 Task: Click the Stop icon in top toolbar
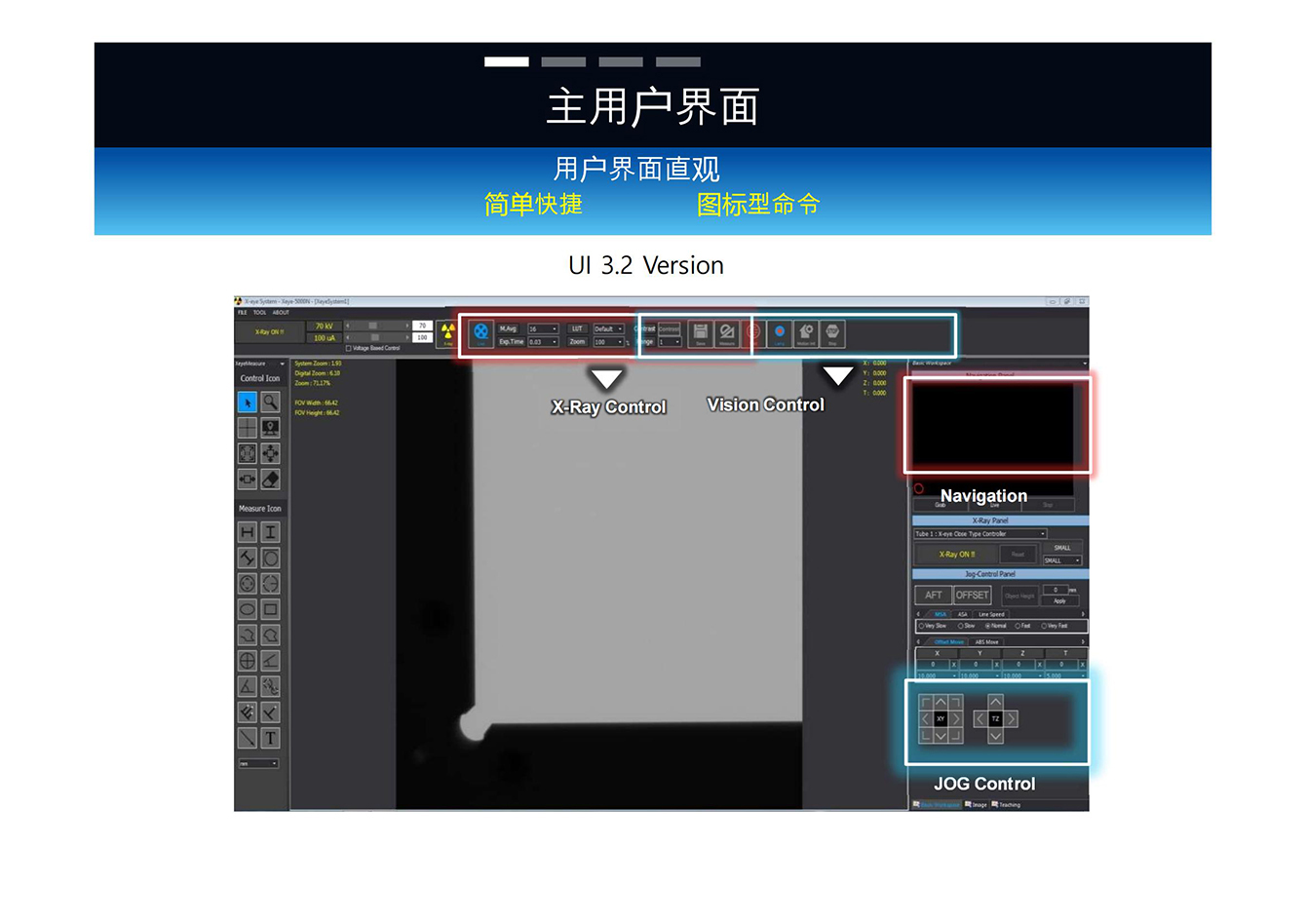[x=832, y=333]
